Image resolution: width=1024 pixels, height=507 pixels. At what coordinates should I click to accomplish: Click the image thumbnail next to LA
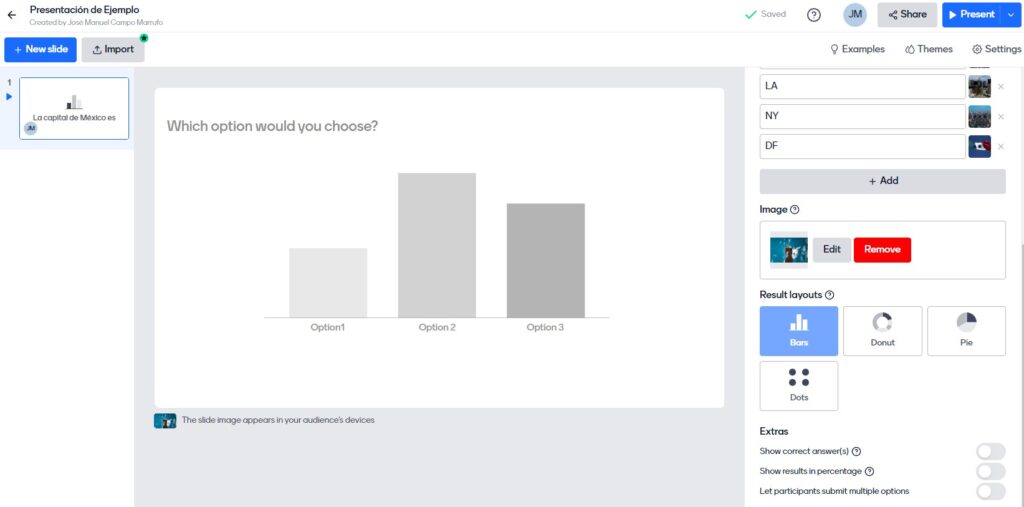[979, 87]
